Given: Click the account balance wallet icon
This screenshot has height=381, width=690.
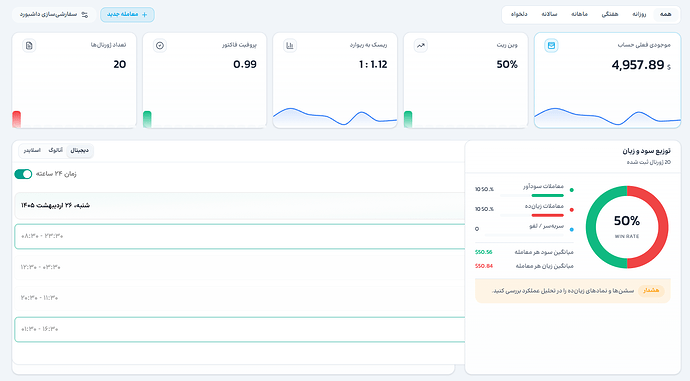Looking at the screenshot, I should 551,45.
